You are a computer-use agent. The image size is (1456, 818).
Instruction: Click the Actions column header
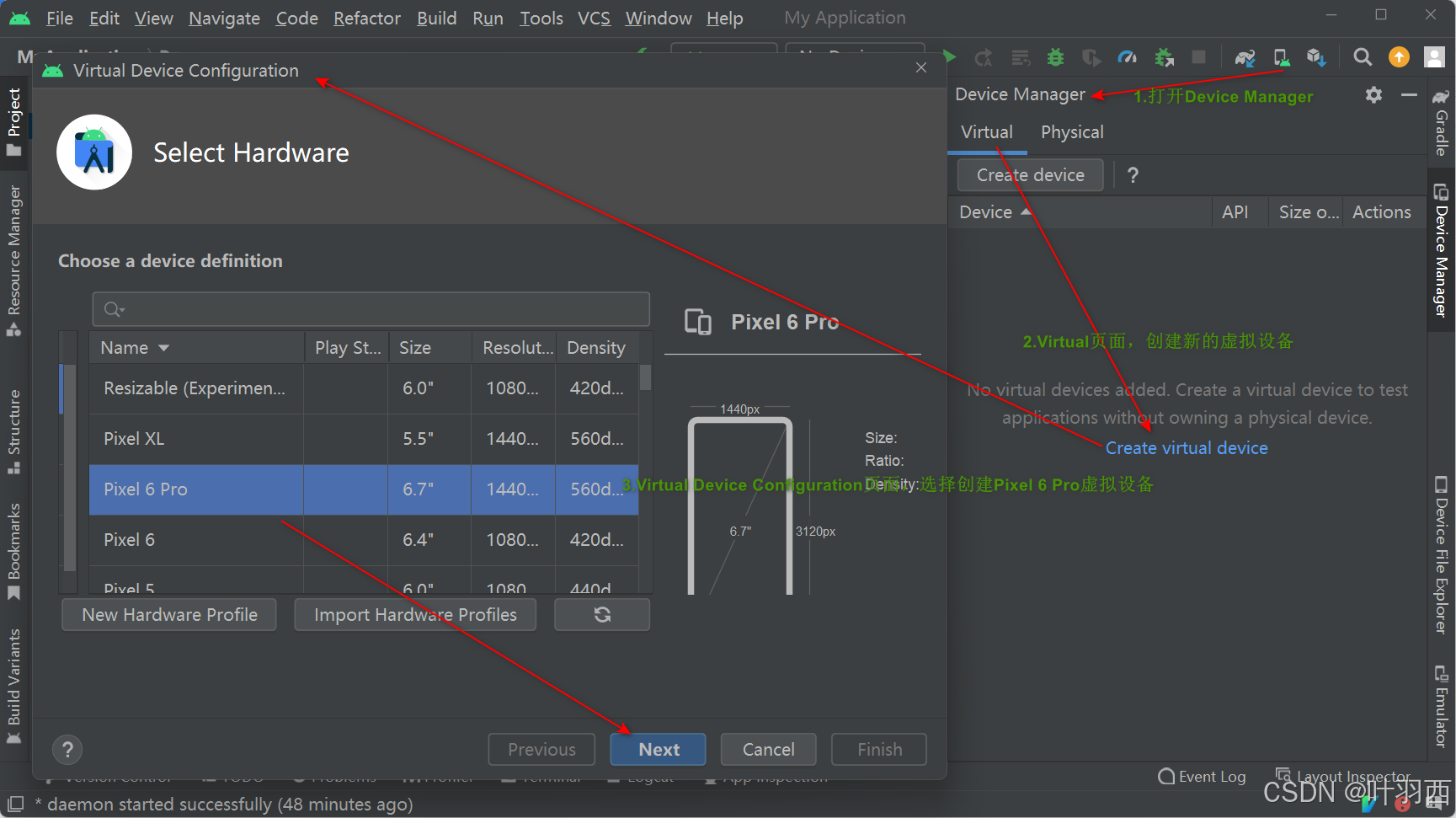tap(1382, 212)
